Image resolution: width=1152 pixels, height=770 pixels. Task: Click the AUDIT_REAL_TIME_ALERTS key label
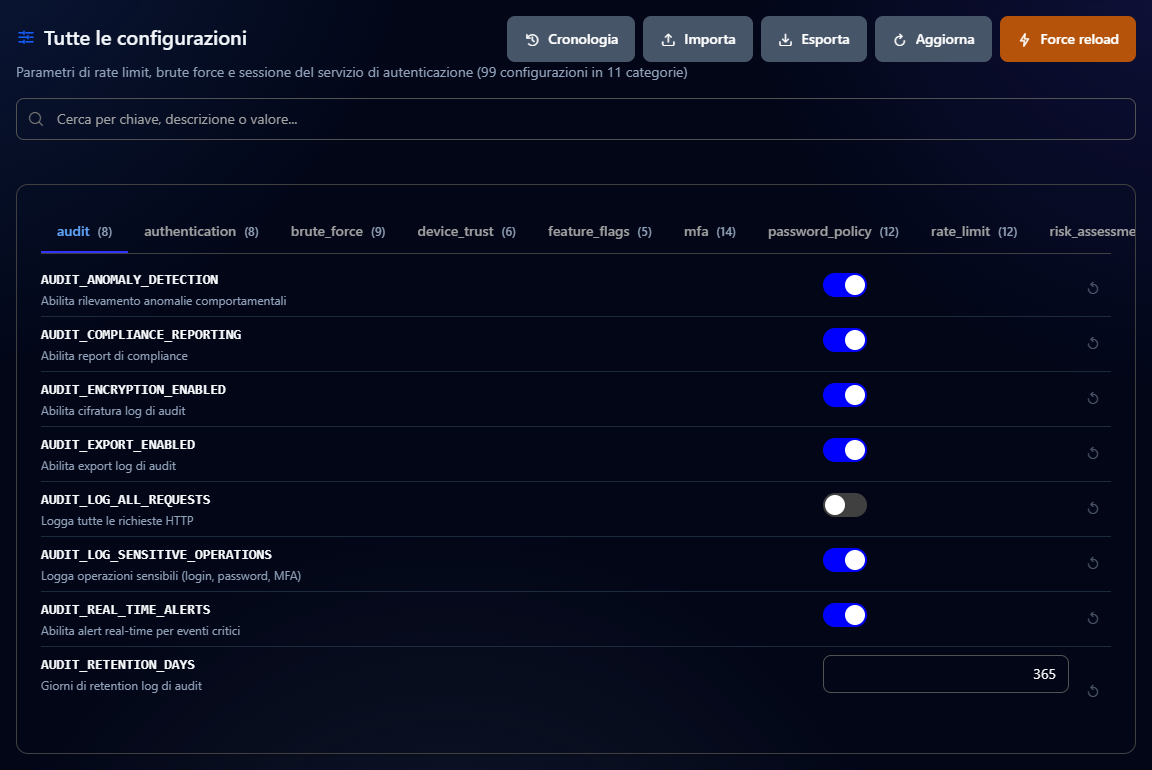(126, 610)
